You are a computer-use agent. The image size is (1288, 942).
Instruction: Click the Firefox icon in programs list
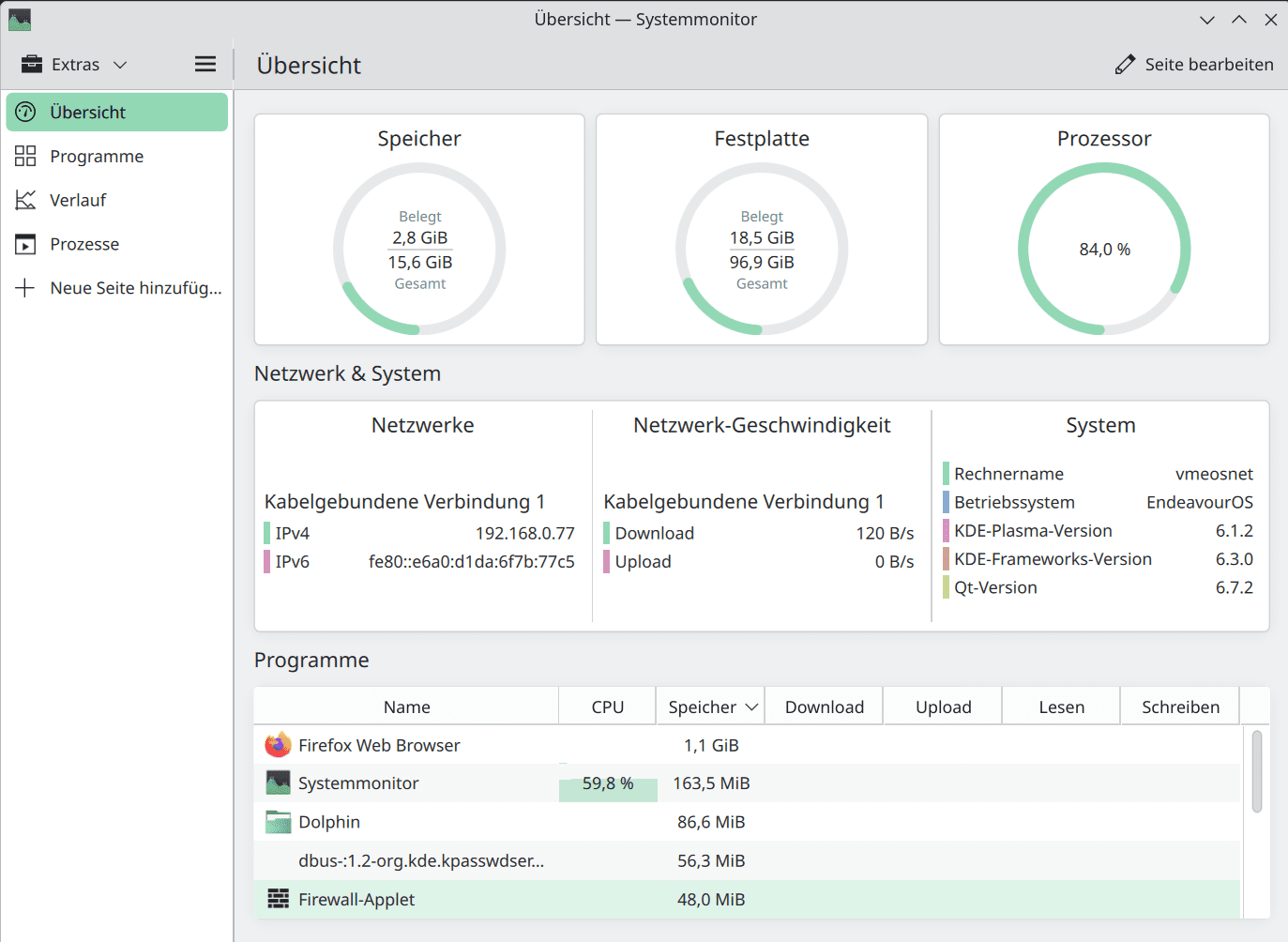pos(278,745)
